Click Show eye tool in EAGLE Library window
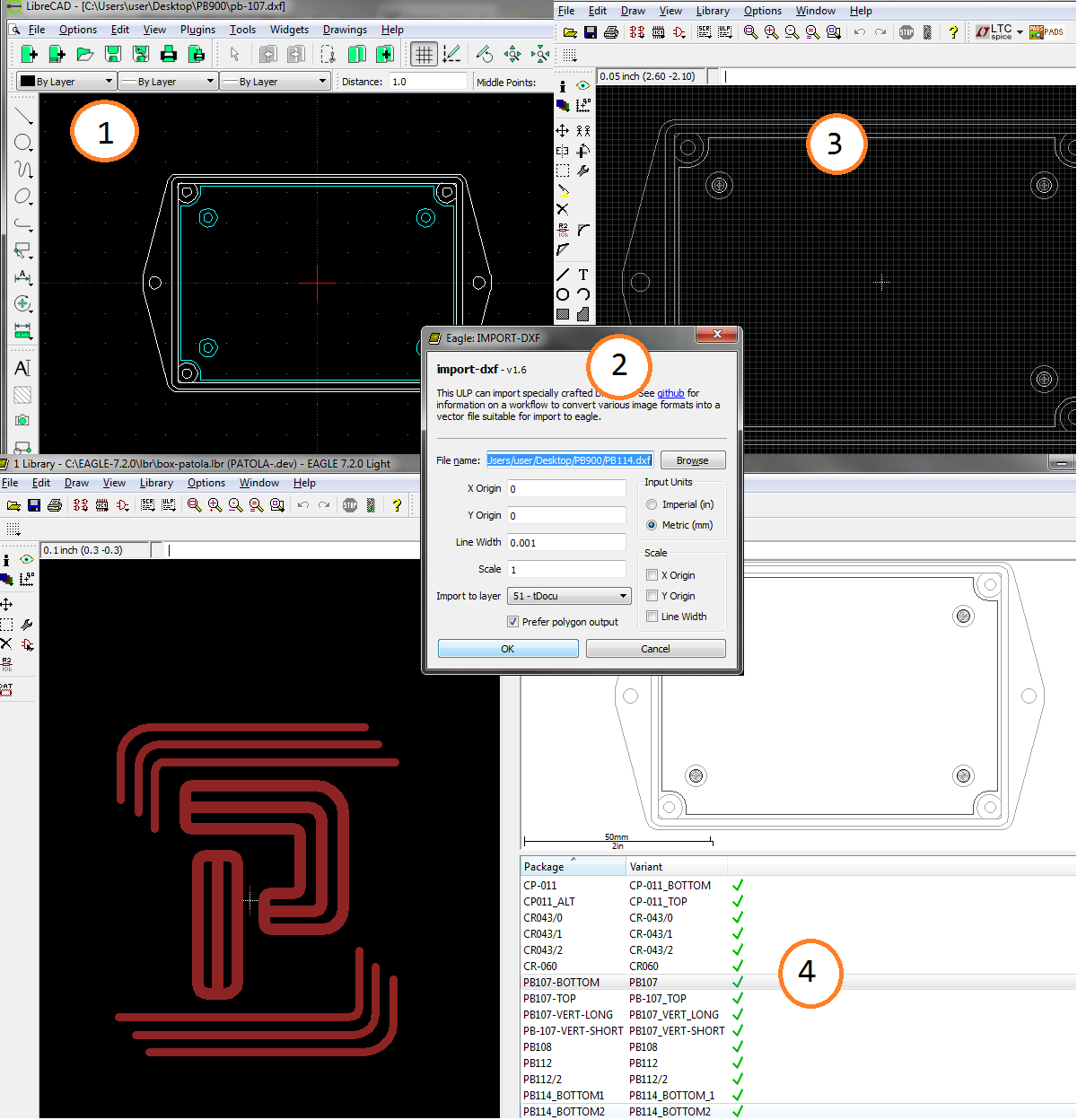 click(27, 559)
